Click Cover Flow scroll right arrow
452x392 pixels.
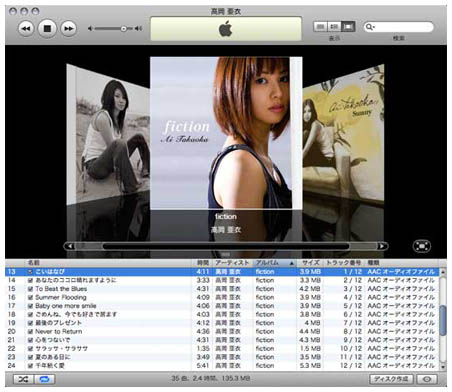[382, 246]
